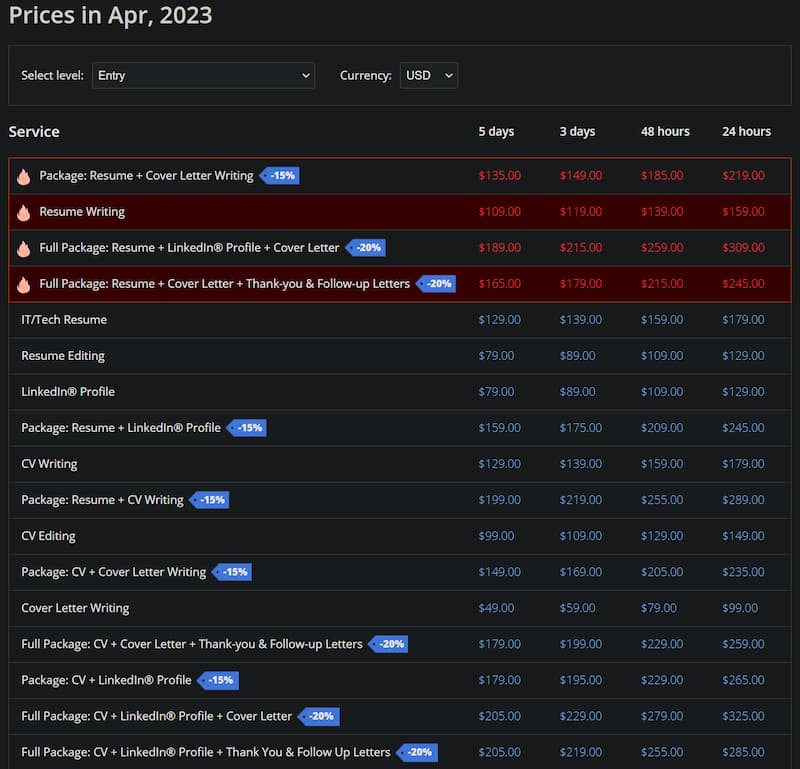The width and height of the screenshot is (800, 769).
Task: Choose CV + LinkedIn + Cover Letter $325.00 price
Action: [743, 716]
